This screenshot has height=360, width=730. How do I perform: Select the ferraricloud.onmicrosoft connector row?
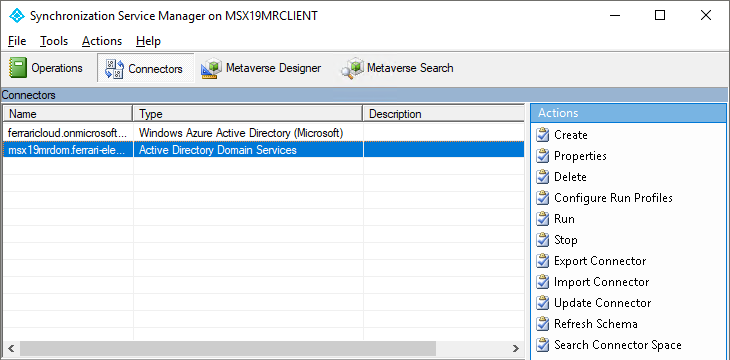tap(264, 133)
